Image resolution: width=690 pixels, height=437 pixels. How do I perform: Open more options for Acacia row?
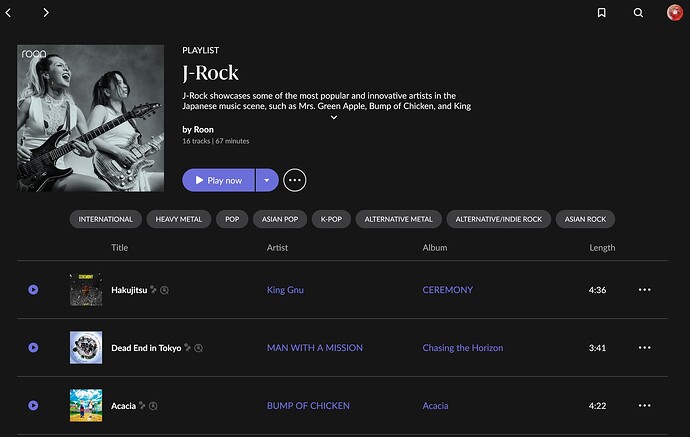click(x=644, y=406)
